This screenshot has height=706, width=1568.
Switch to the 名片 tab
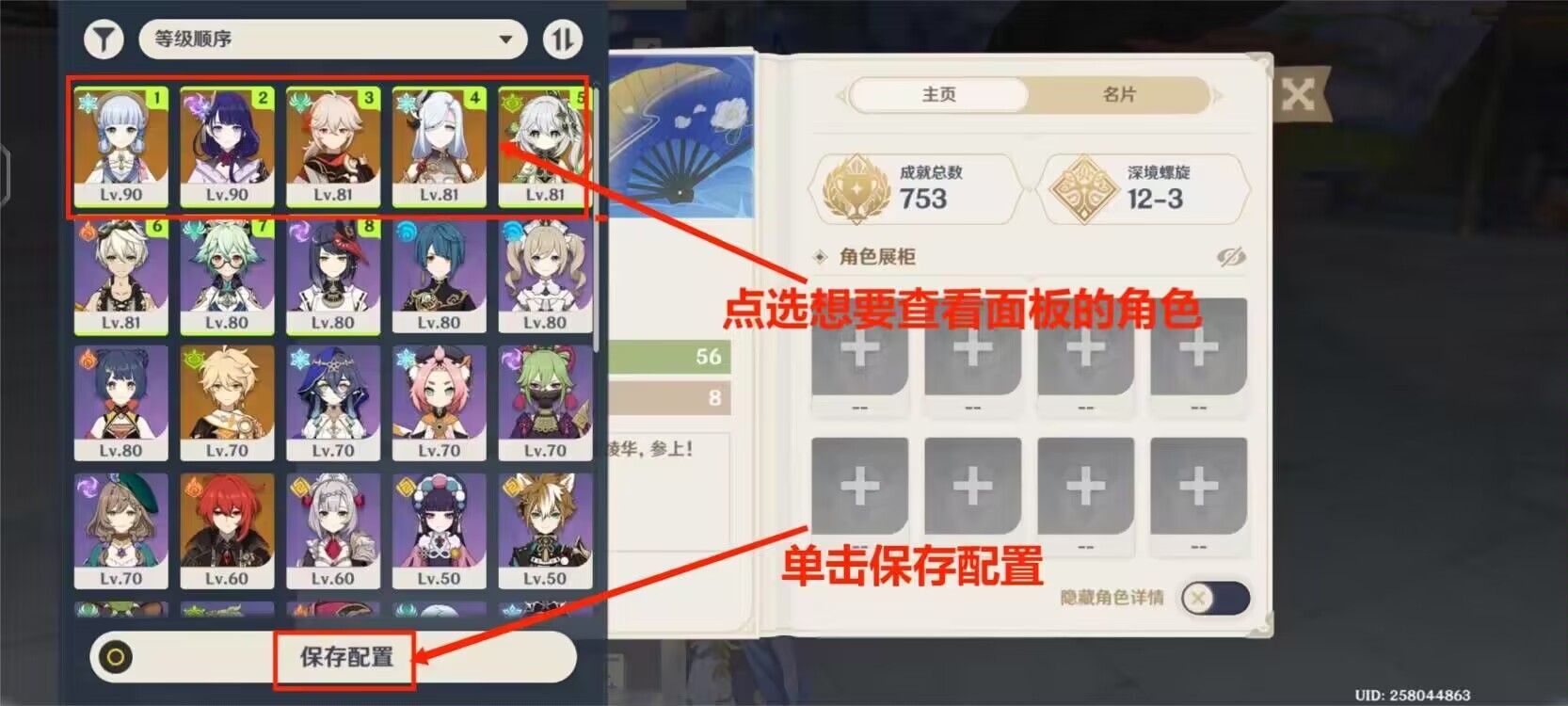click(1119, 95)
